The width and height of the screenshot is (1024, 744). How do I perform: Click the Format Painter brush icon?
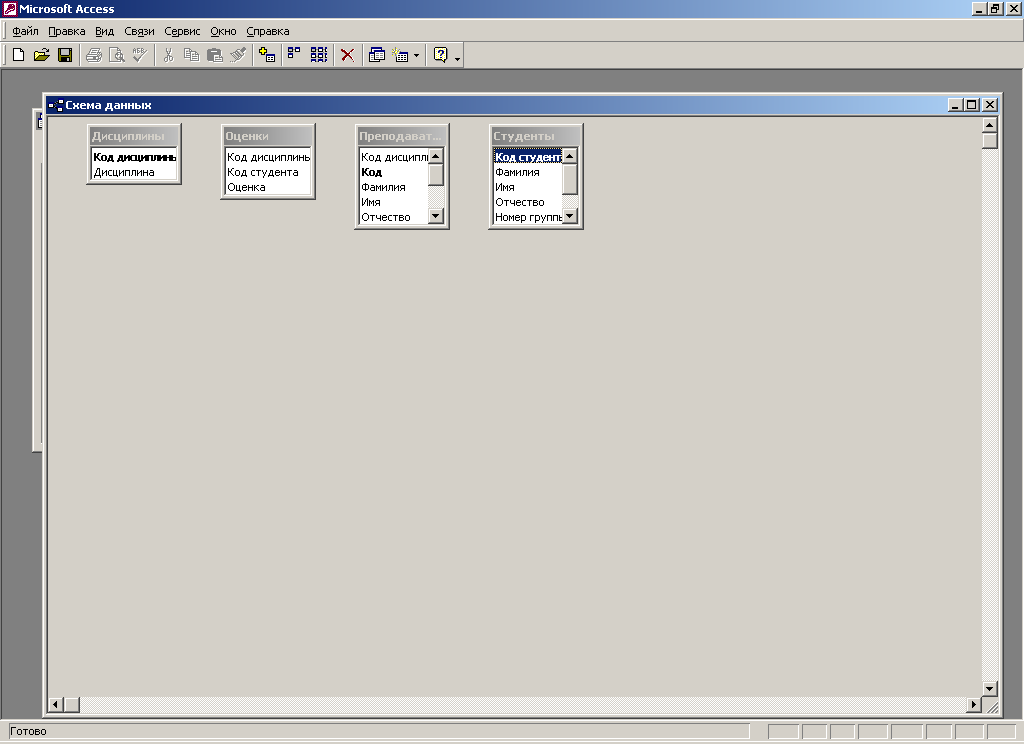point(238,55)
